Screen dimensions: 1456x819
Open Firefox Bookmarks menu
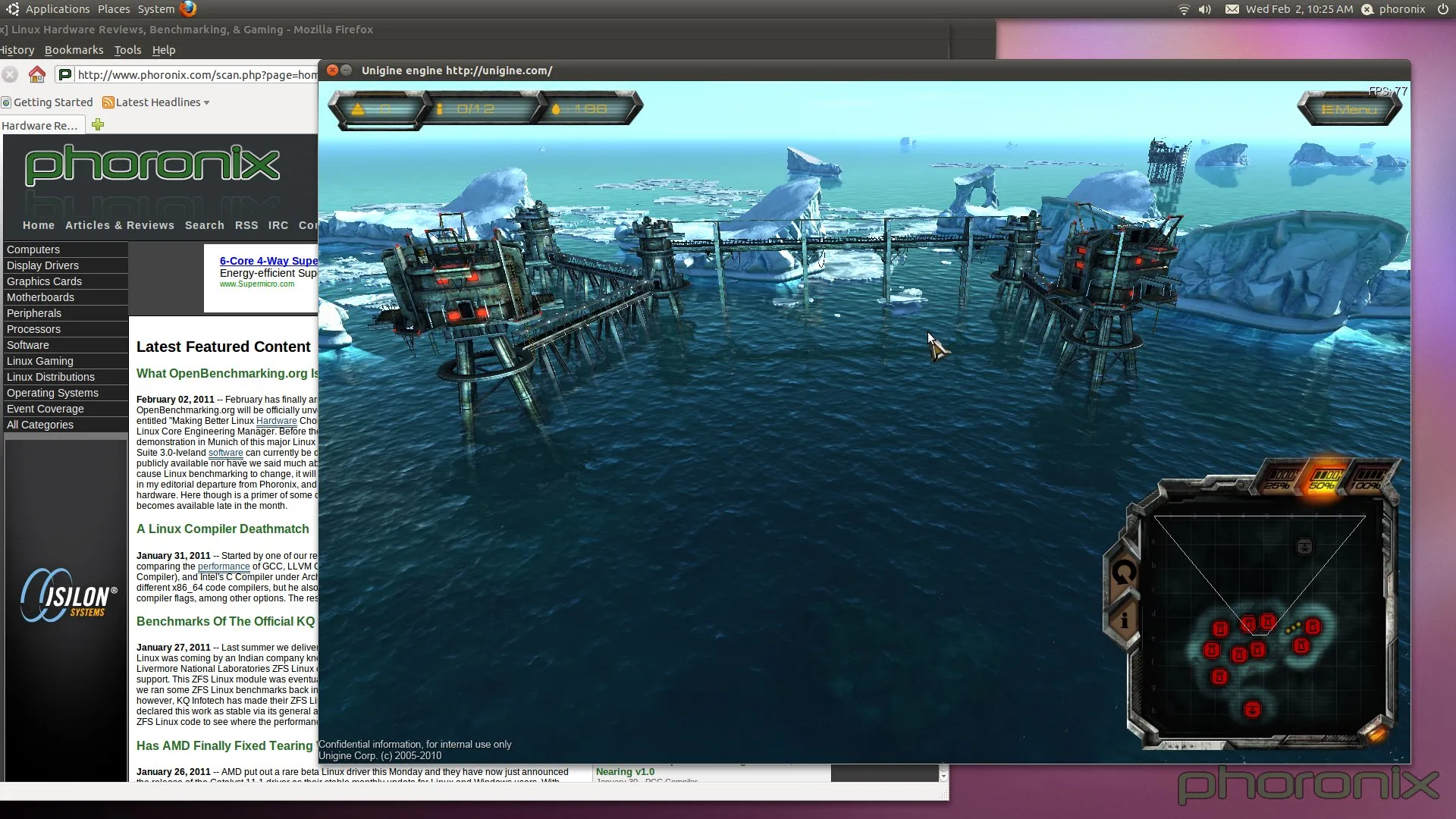point(74,50)
